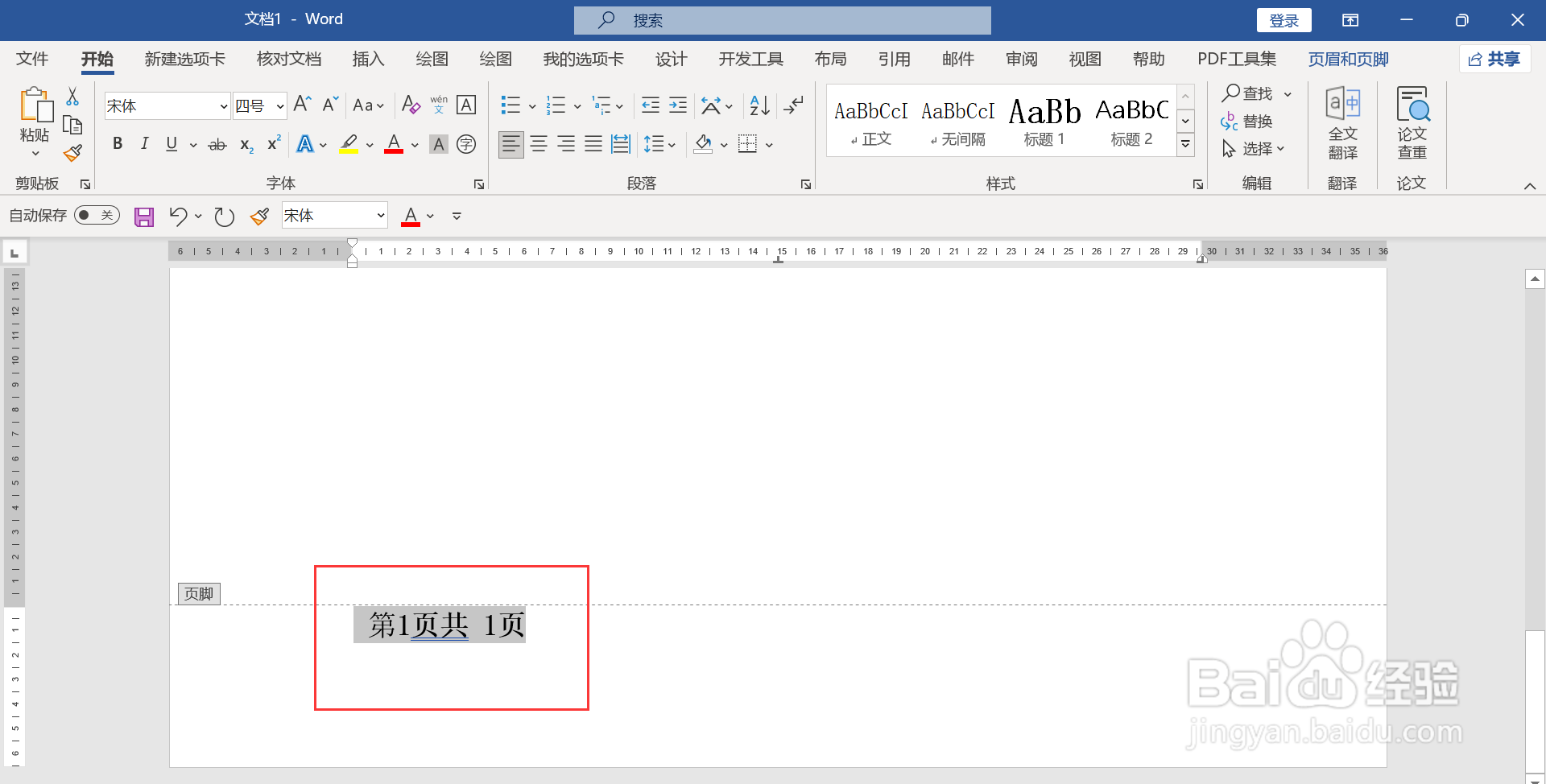
Task: Right align the paragraph
Action: click(x=566, y=144)
